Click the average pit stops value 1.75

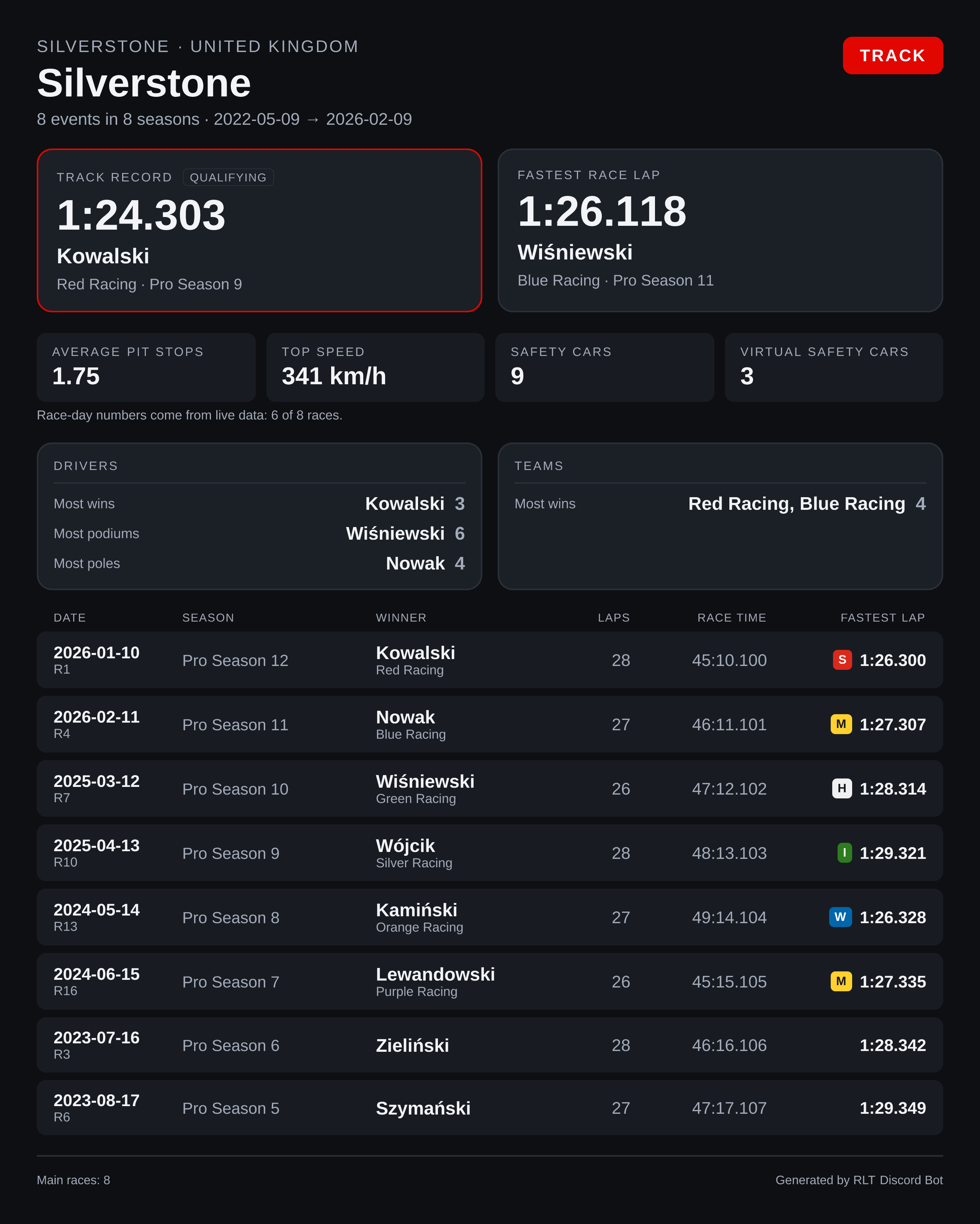[76, 376]
